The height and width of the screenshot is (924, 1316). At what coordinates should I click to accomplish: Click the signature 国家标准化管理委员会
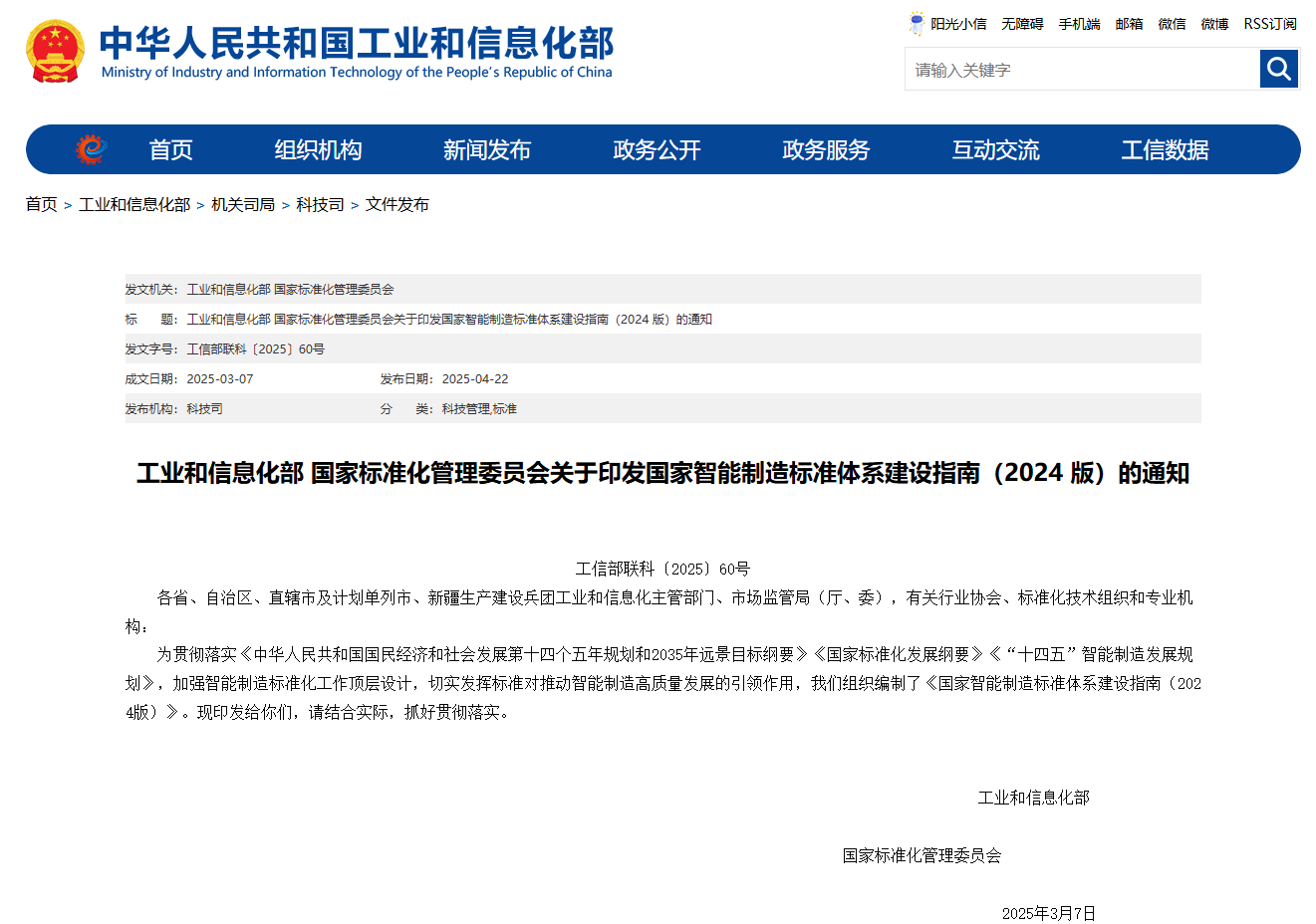(921, 855)
